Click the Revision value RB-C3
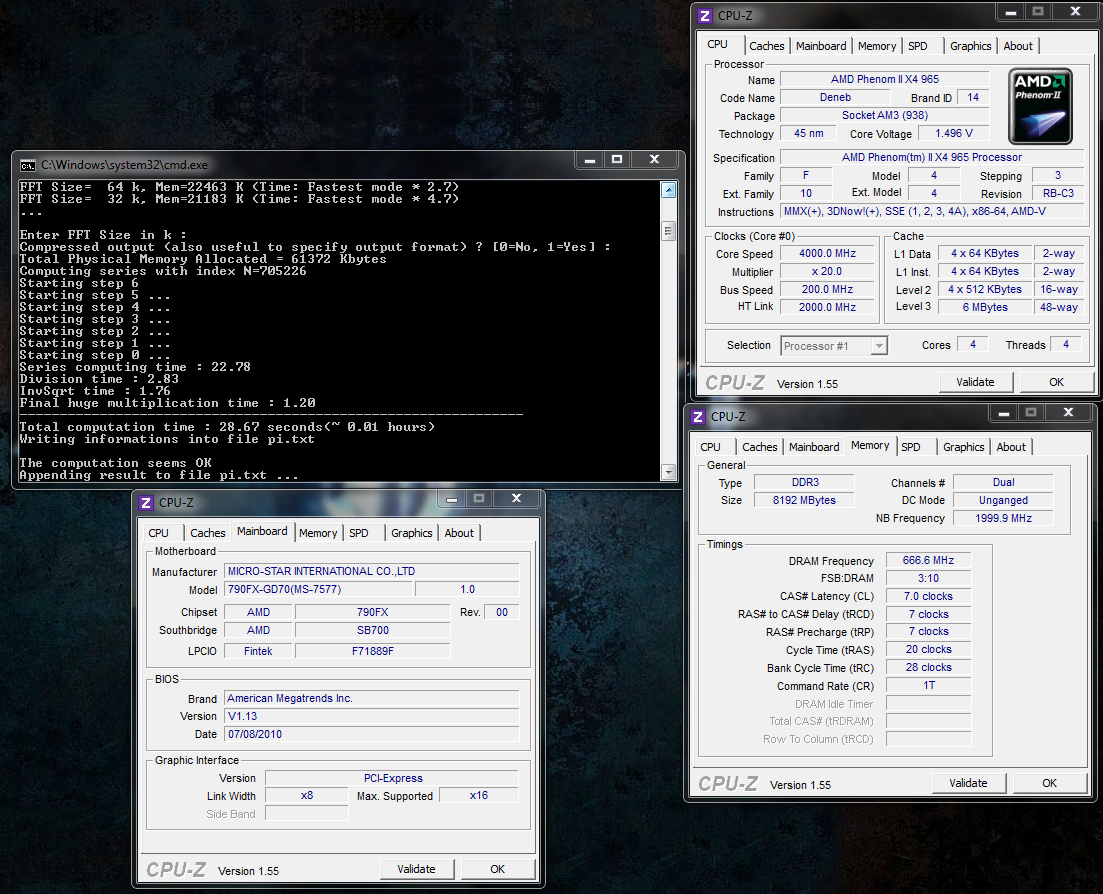The height and width of the screenshot is (894, 1103). (1058, 193)
